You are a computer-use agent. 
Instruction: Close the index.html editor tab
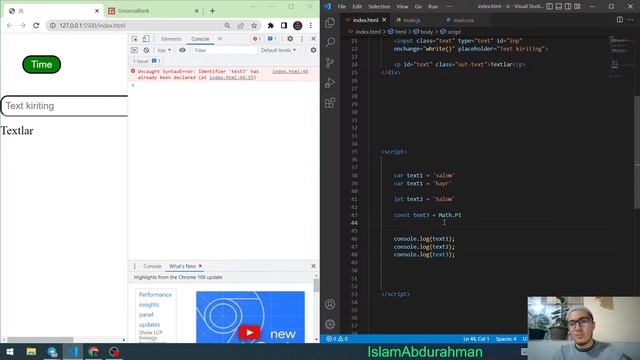tap(384, 20)
